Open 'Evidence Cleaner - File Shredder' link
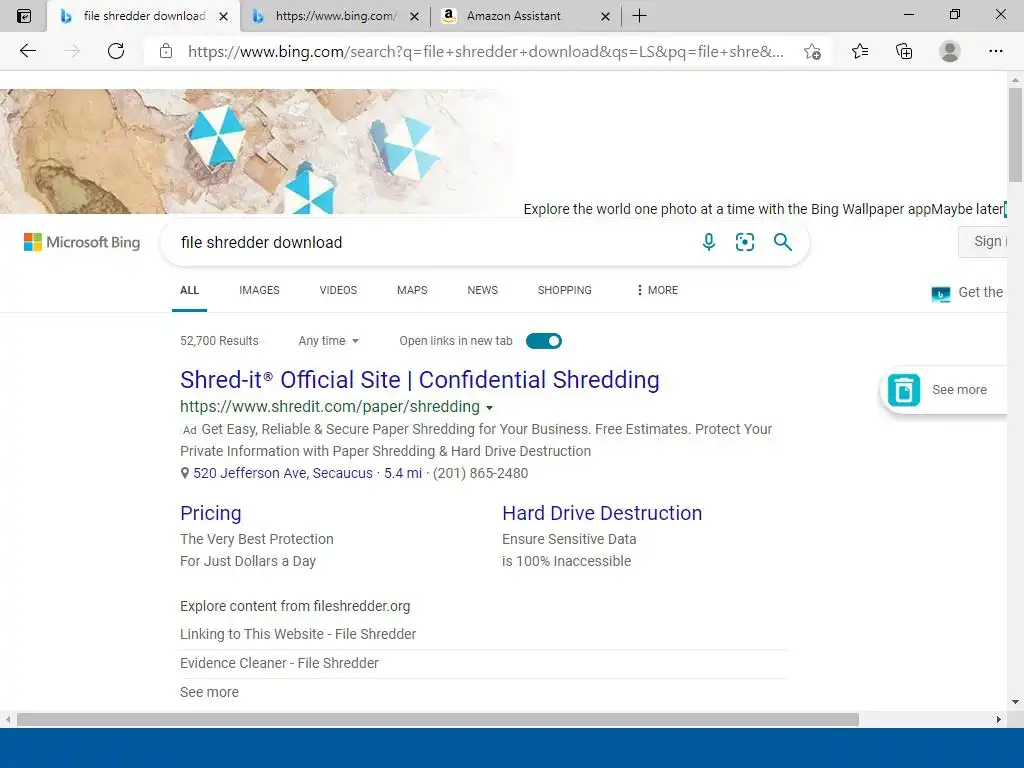1024x768 pixels. [x=279, y=663]
